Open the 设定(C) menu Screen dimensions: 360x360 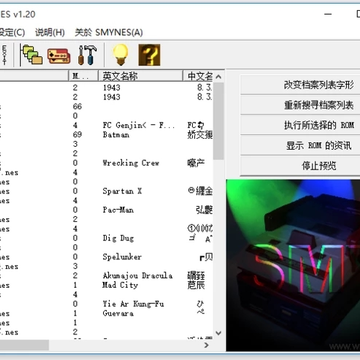point(12,32)
